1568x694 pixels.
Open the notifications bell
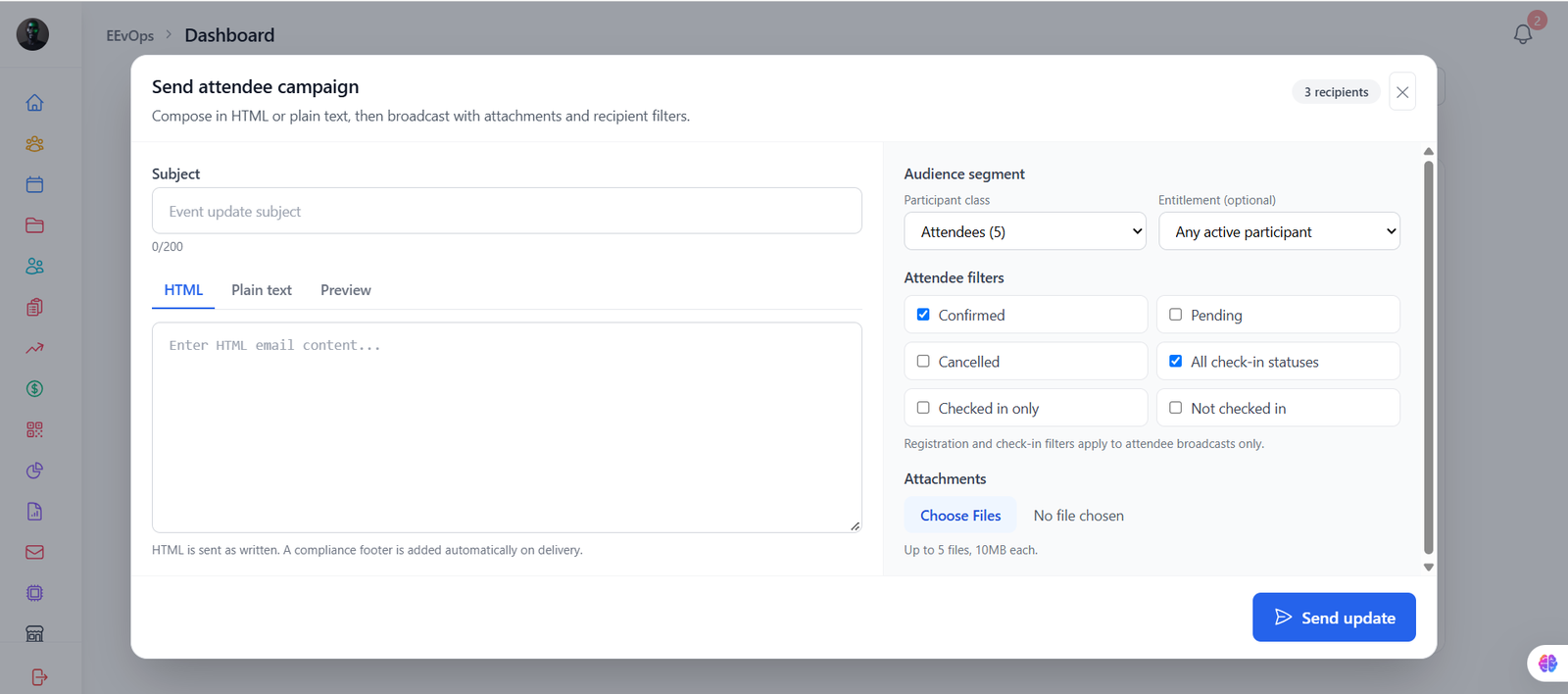1523,34
